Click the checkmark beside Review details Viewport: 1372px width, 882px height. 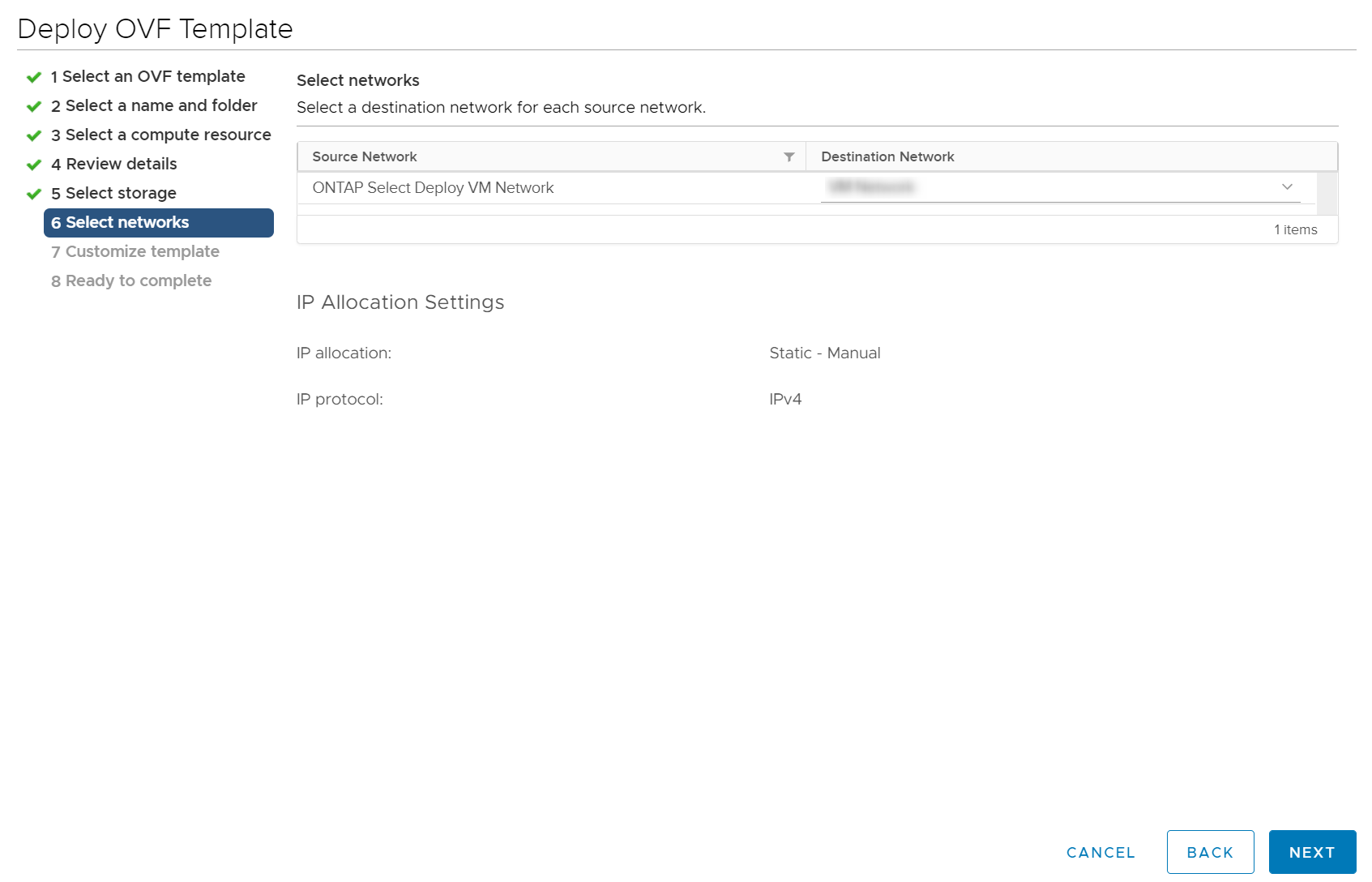coord(33,164)
